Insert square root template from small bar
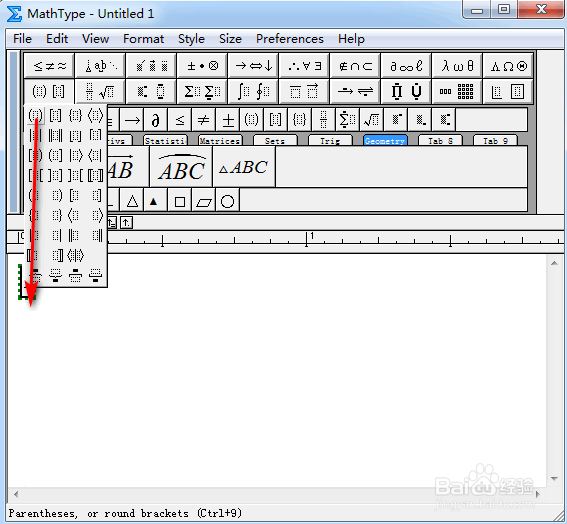Image resolution: width=567 pixels, height=524 pixels. 371,120
